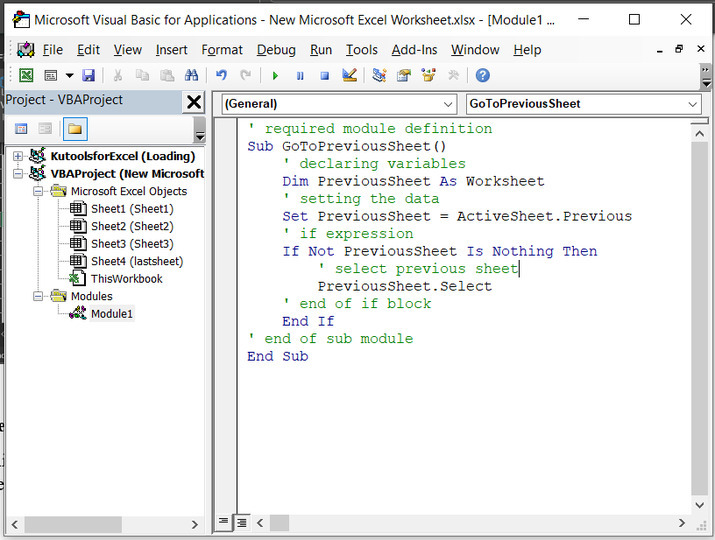Image resolution: width=715 pixels, height=540 pixels.
Task: Click the View Microsoft Excel toolbar icon
Action: (x=26, y=75)
